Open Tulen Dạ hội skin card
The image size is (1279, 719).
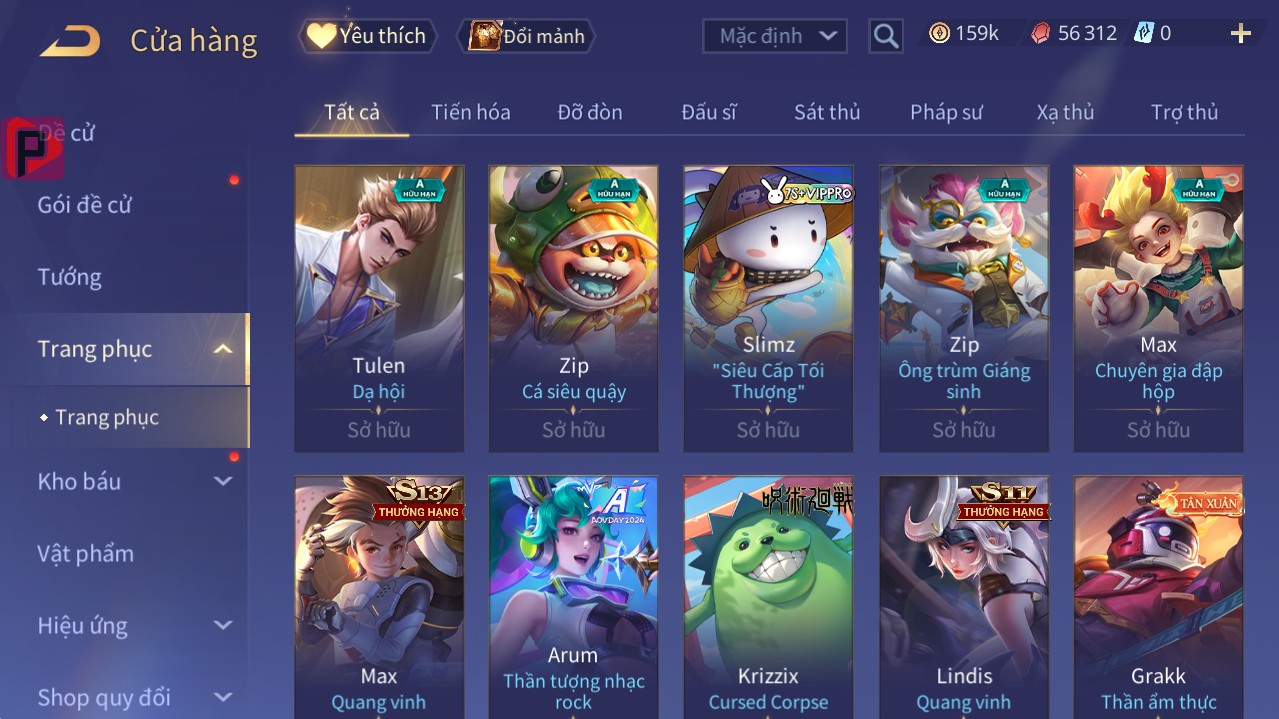point(379,309)
